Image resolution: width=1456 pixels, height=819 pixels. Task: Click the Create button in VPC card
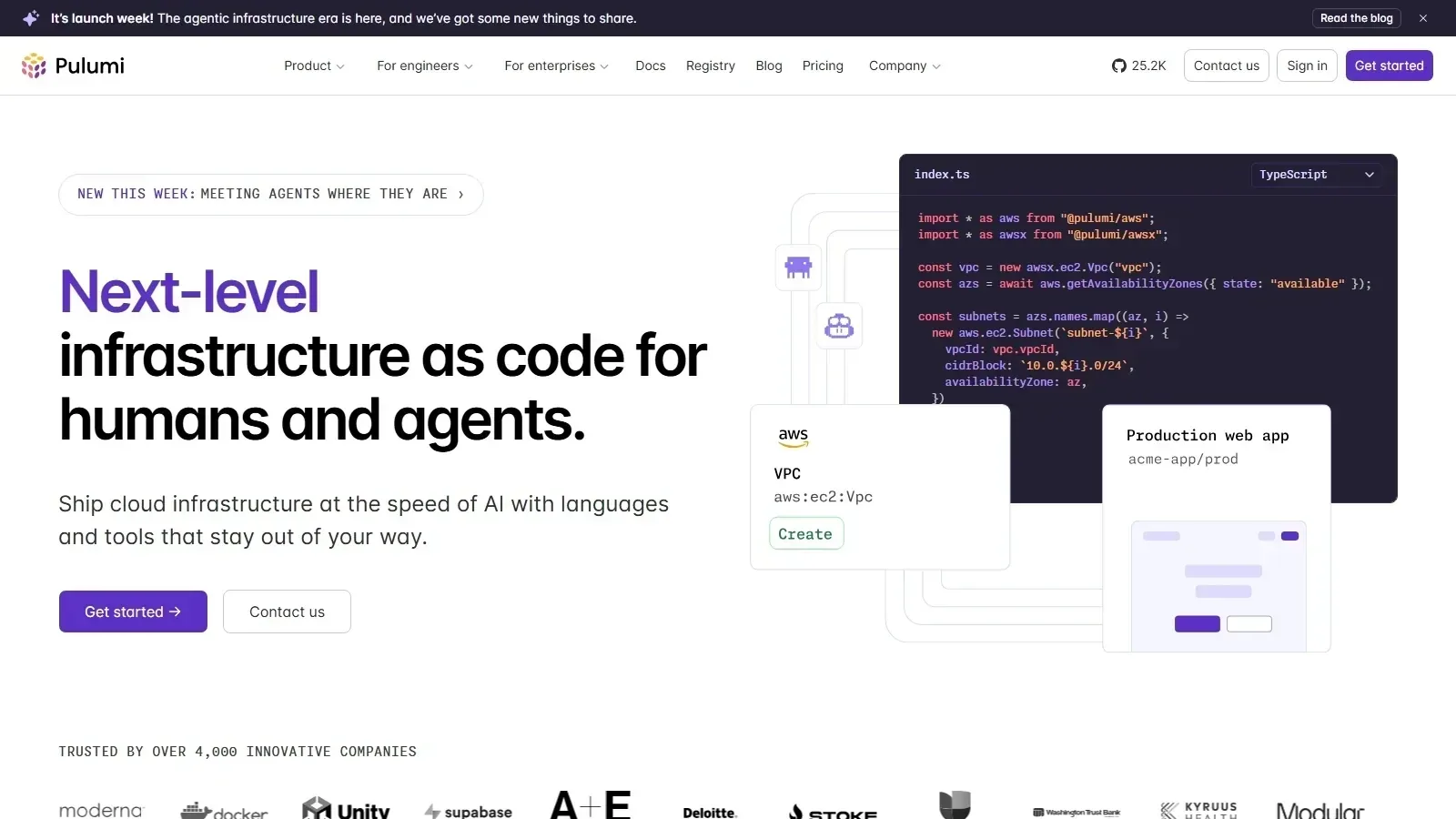pyautogui.click(x=806, y=533)
